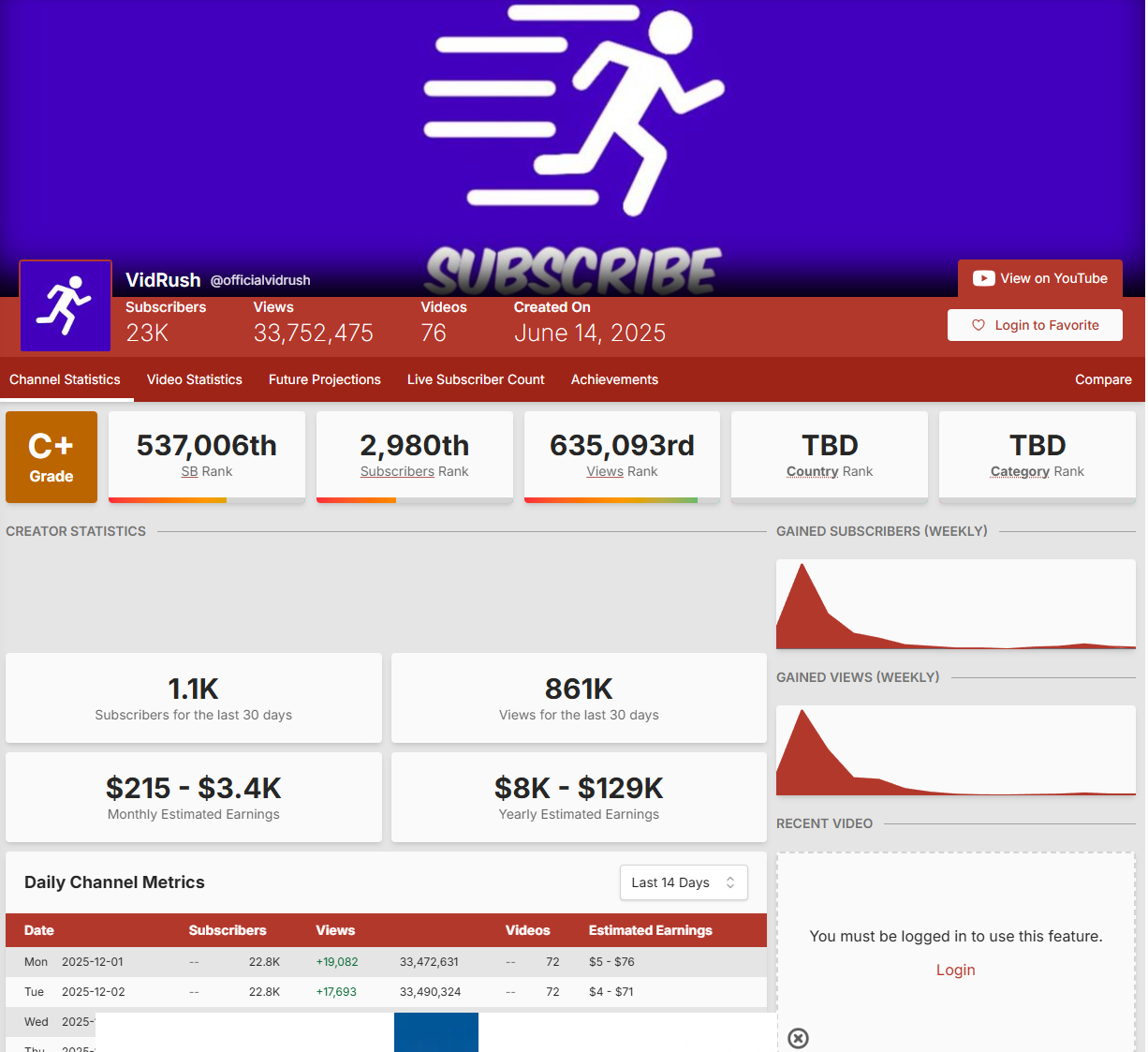The width and height of the screenshot is (1148, 1052).
Task: Click the Subscribers Rank link
Action: click(397, 471)
